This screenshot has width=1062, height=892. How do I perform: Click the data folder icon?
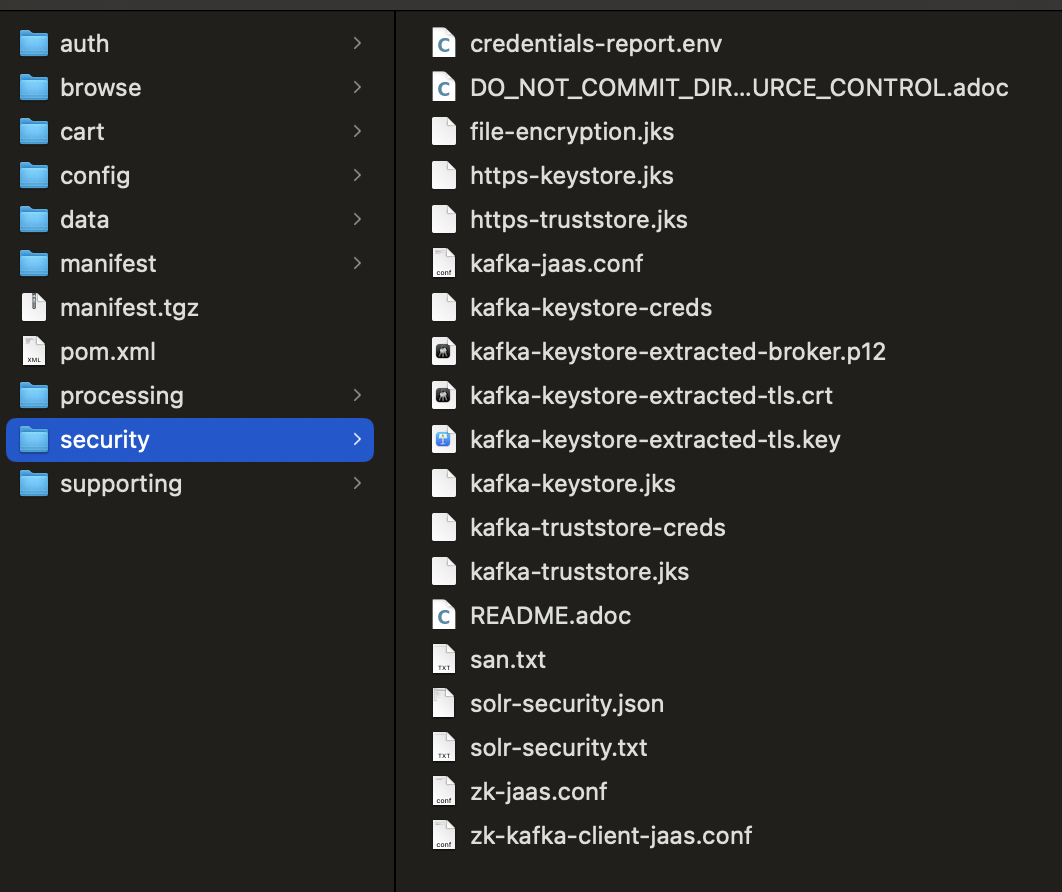pyautogui.click(x=34, y=220)
